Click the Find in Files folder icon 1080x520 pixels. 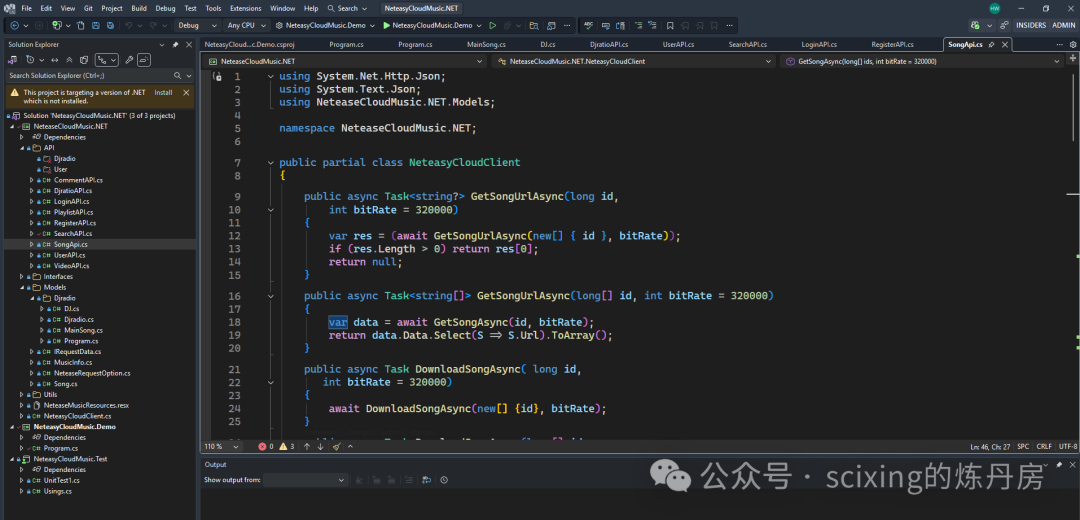(x=534, y=25)
